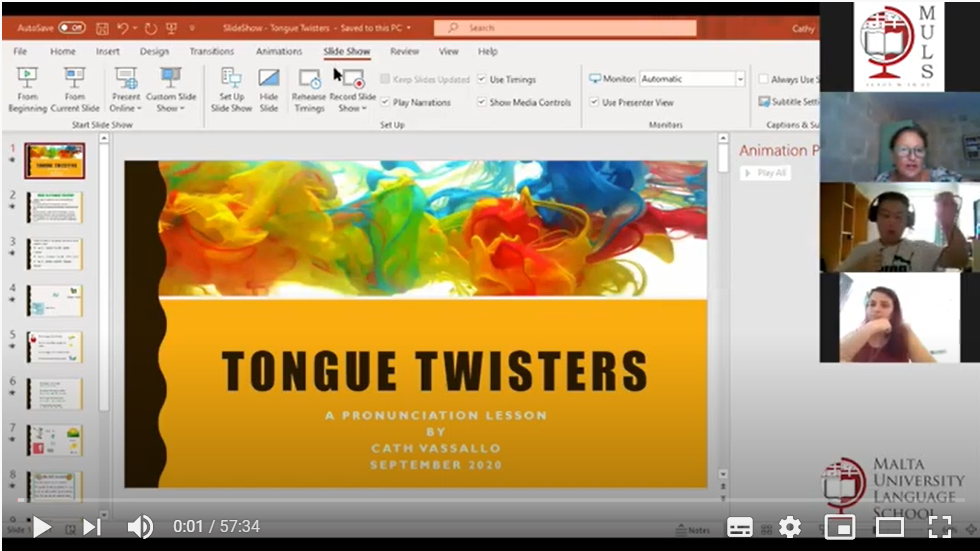Image resolution: width=980 pixels, height=551 pixels.
Task: Toggle Play Narrations checkbox
Action: click(385, 102)
